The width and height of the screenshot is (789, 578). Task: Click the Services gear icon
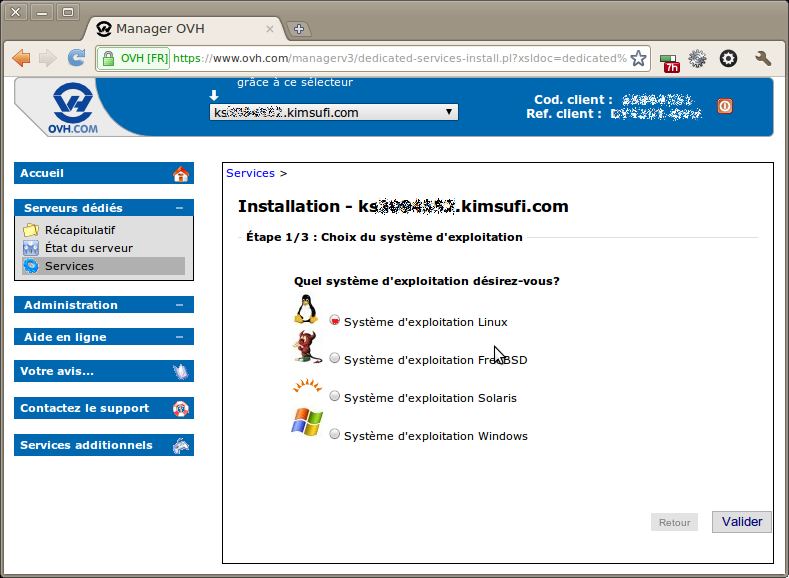tap(31, 266)
